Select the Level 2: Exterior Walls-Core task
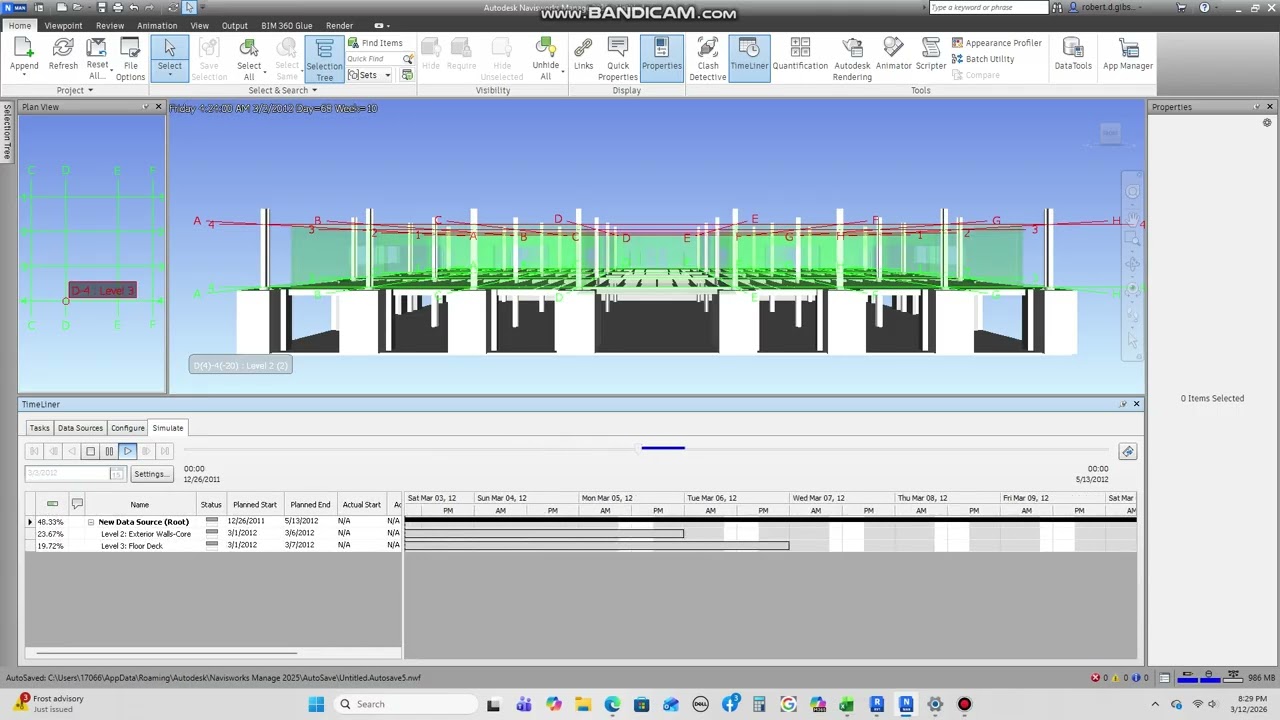1280x720 pixels. [145, 534]
